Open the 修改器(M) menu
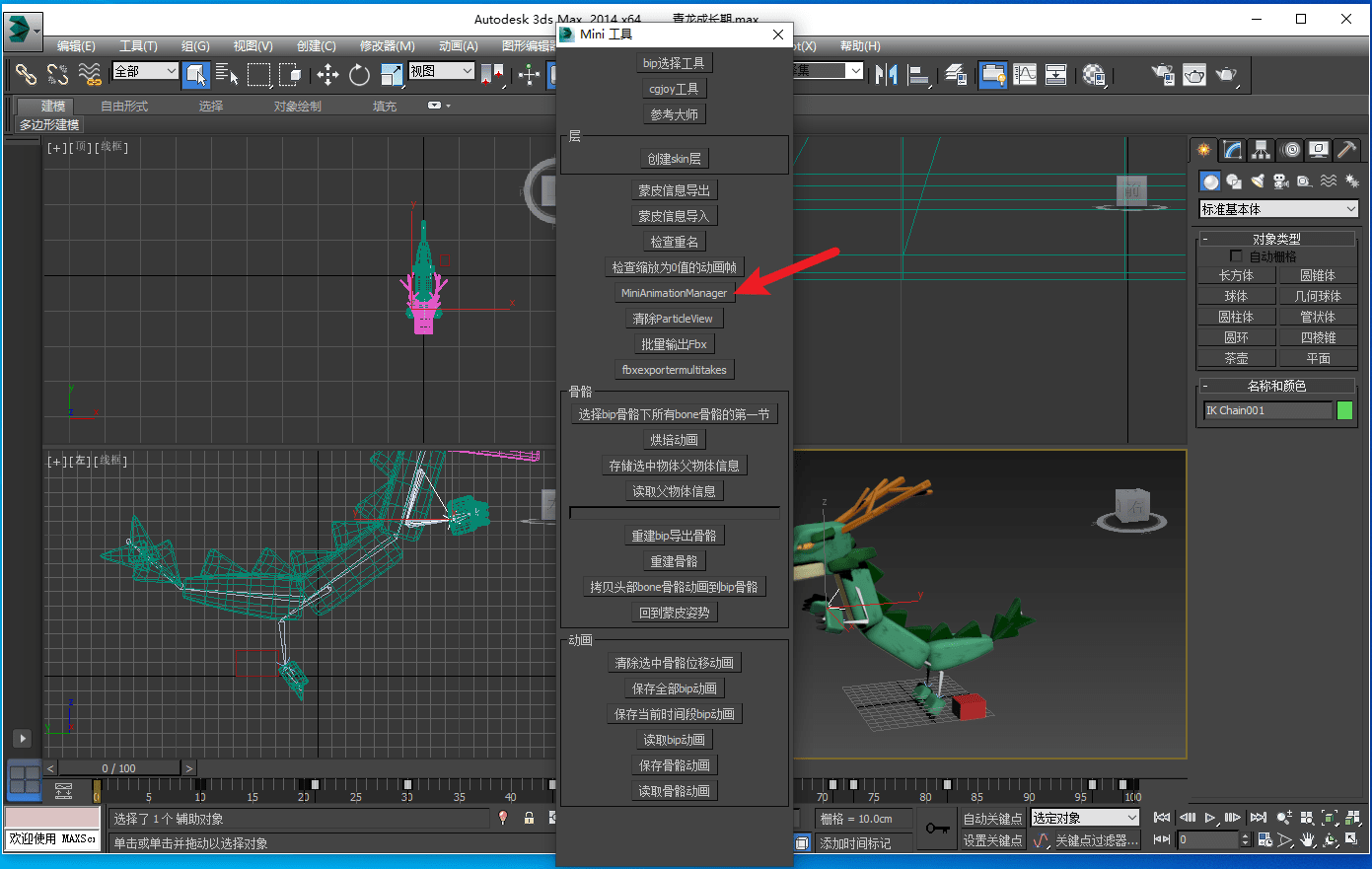Image resolution: width=1372 pixels, height=869 pixels. (x=387, y=46)
